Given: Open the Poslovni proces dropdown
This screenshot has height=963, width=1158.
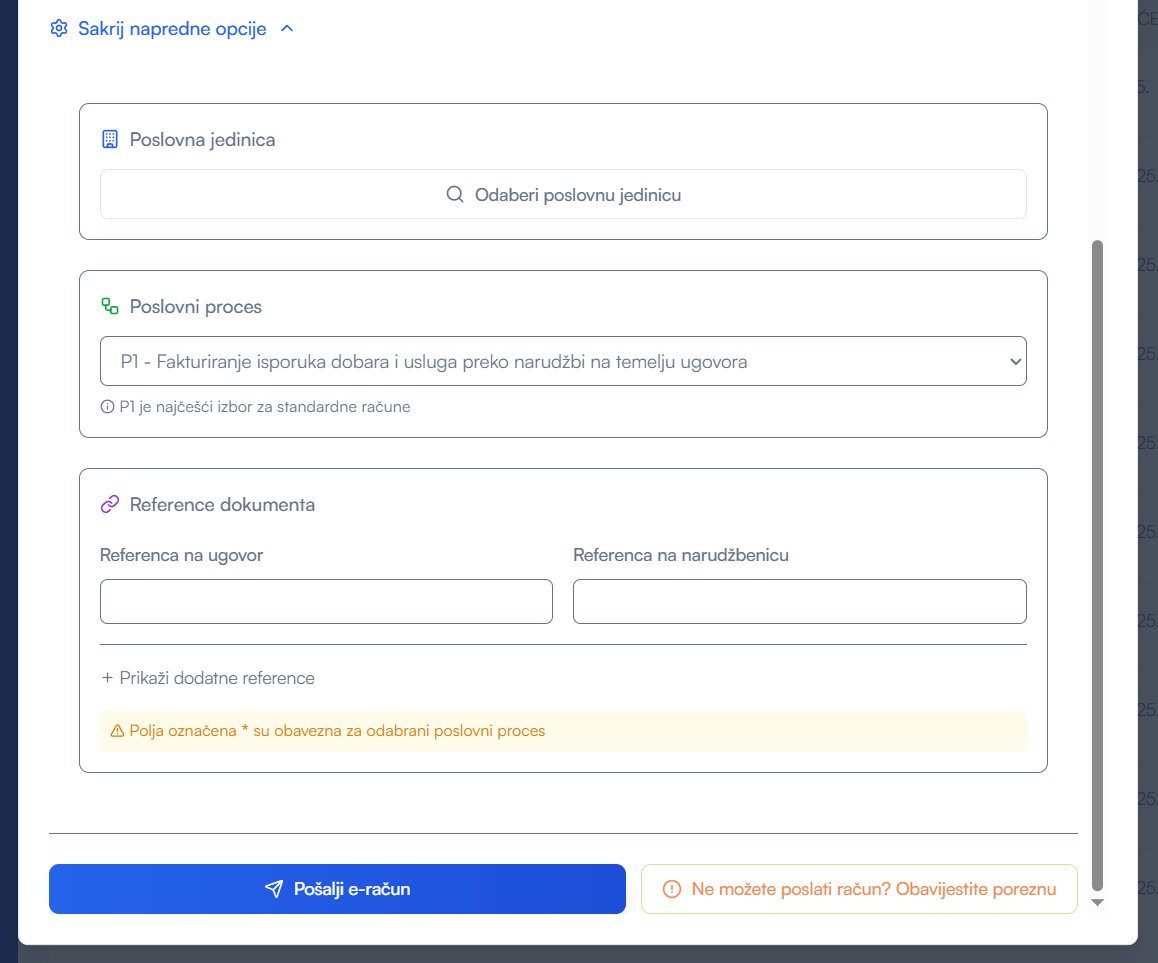Looking at the screenshot, I should point(563,361).
